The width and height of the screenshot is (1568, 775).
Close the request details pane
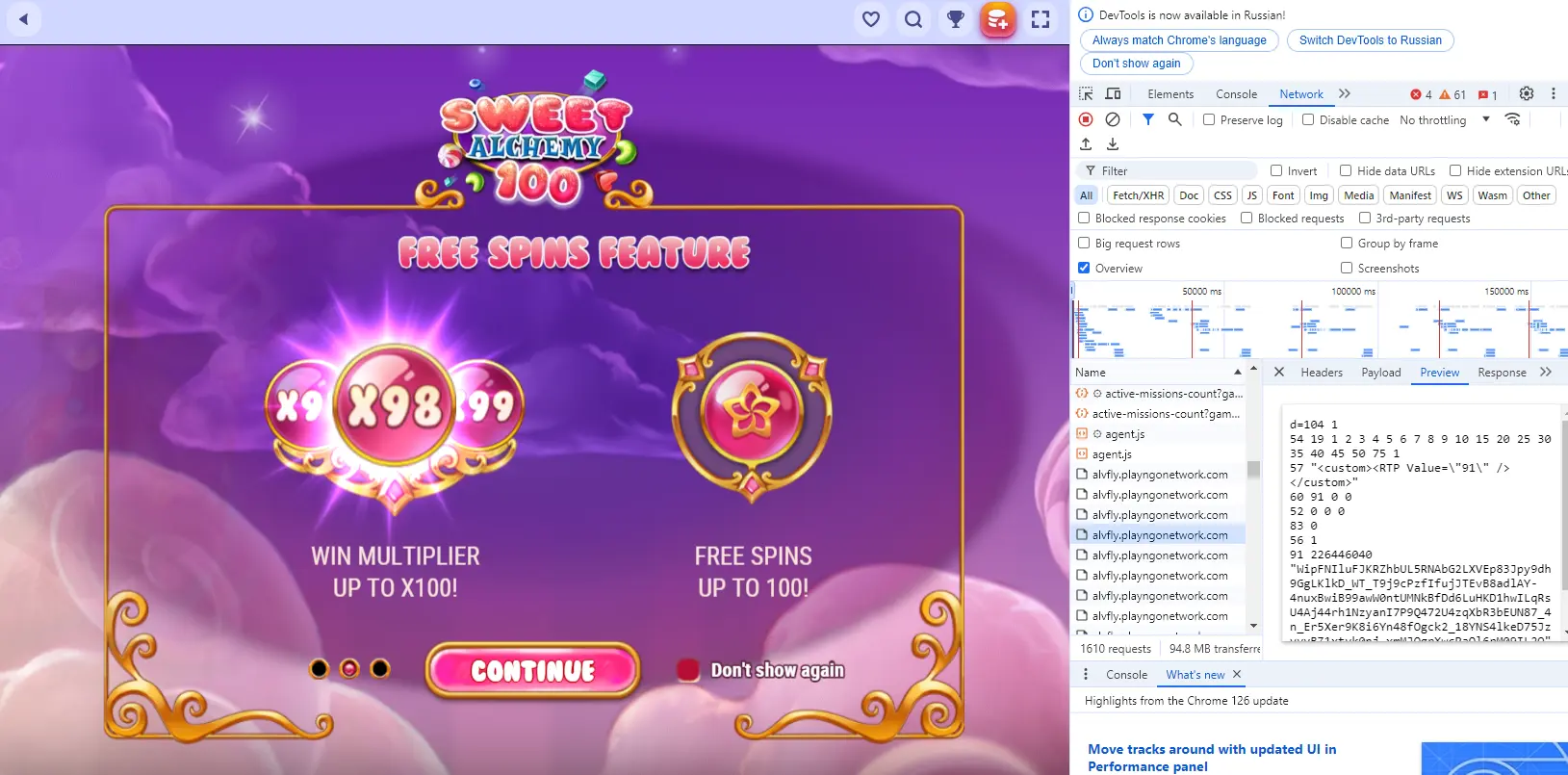[1279, 372]
